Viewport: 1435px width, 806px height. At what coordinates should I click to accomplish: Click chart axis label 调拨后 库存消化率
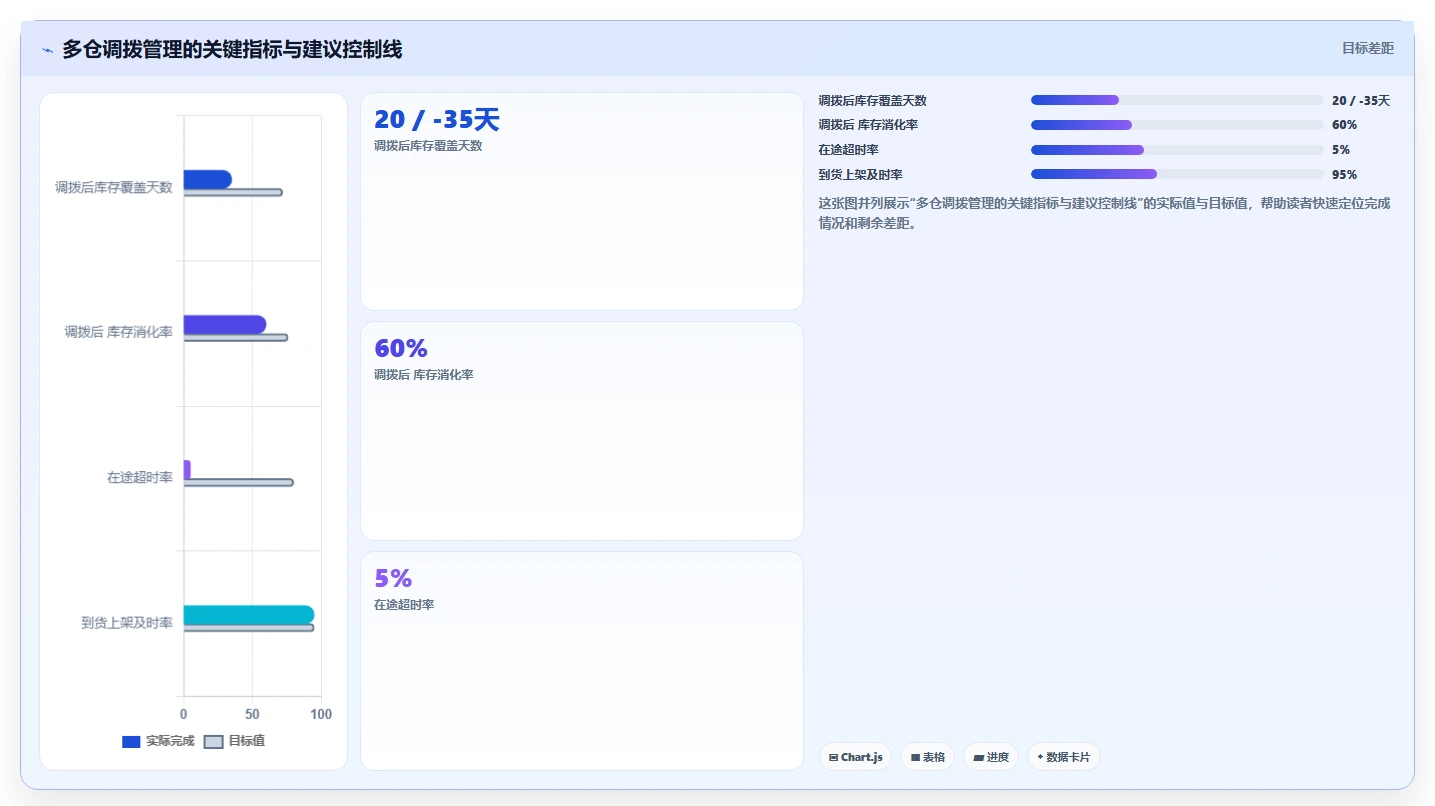coord(119,332)
